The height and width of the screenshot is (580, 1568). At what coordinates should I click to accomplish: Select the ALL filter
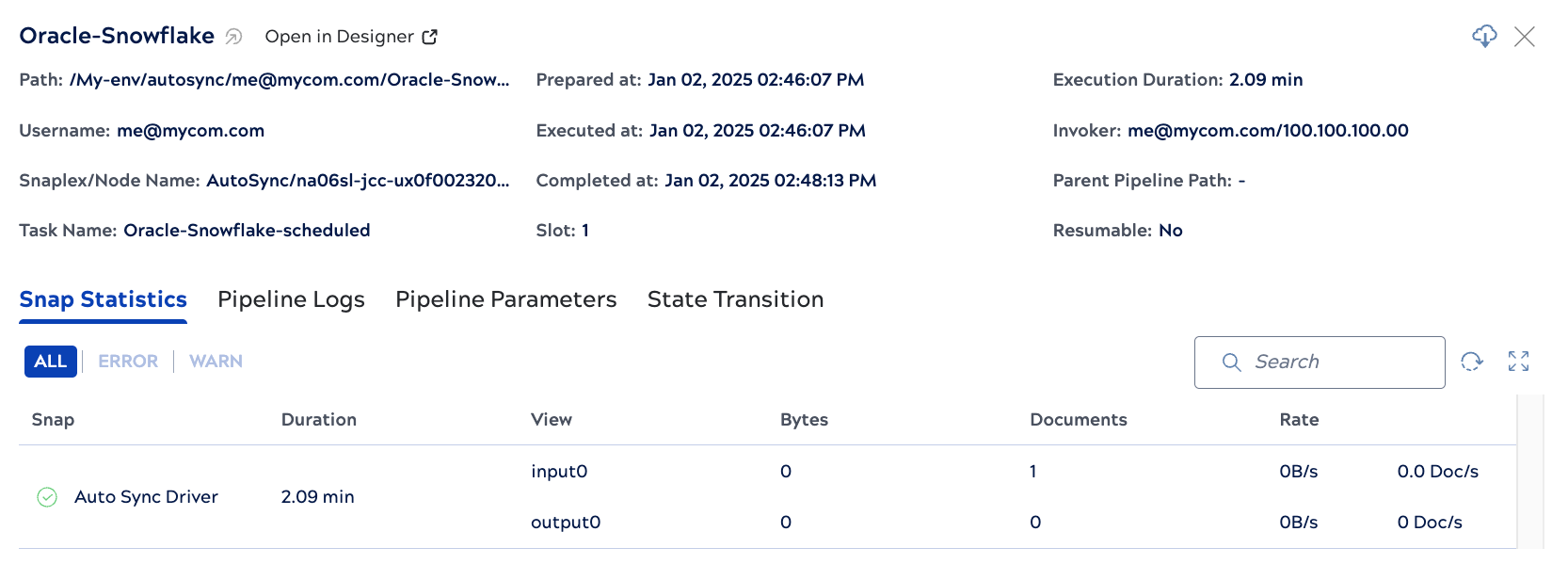pyautogui.click(x=50, y=361)
